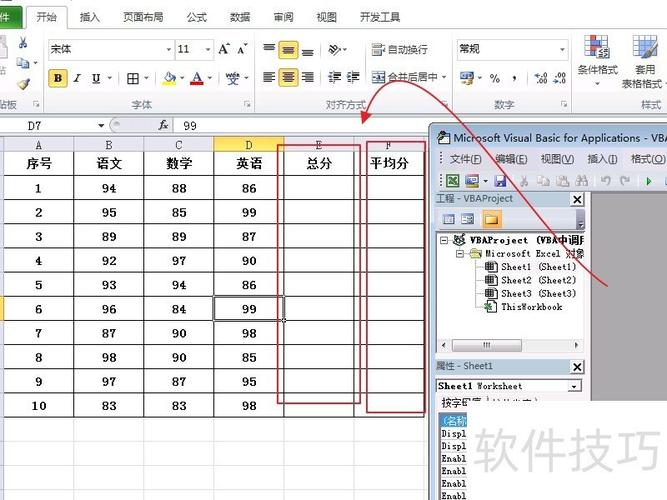
Task: Toggle Underline formatting
Action: (x=96, y=78)
